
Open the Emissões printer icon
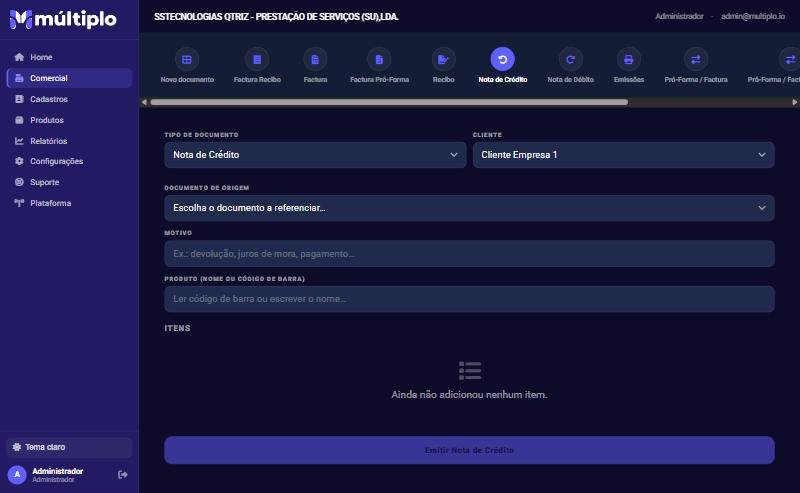629,60
